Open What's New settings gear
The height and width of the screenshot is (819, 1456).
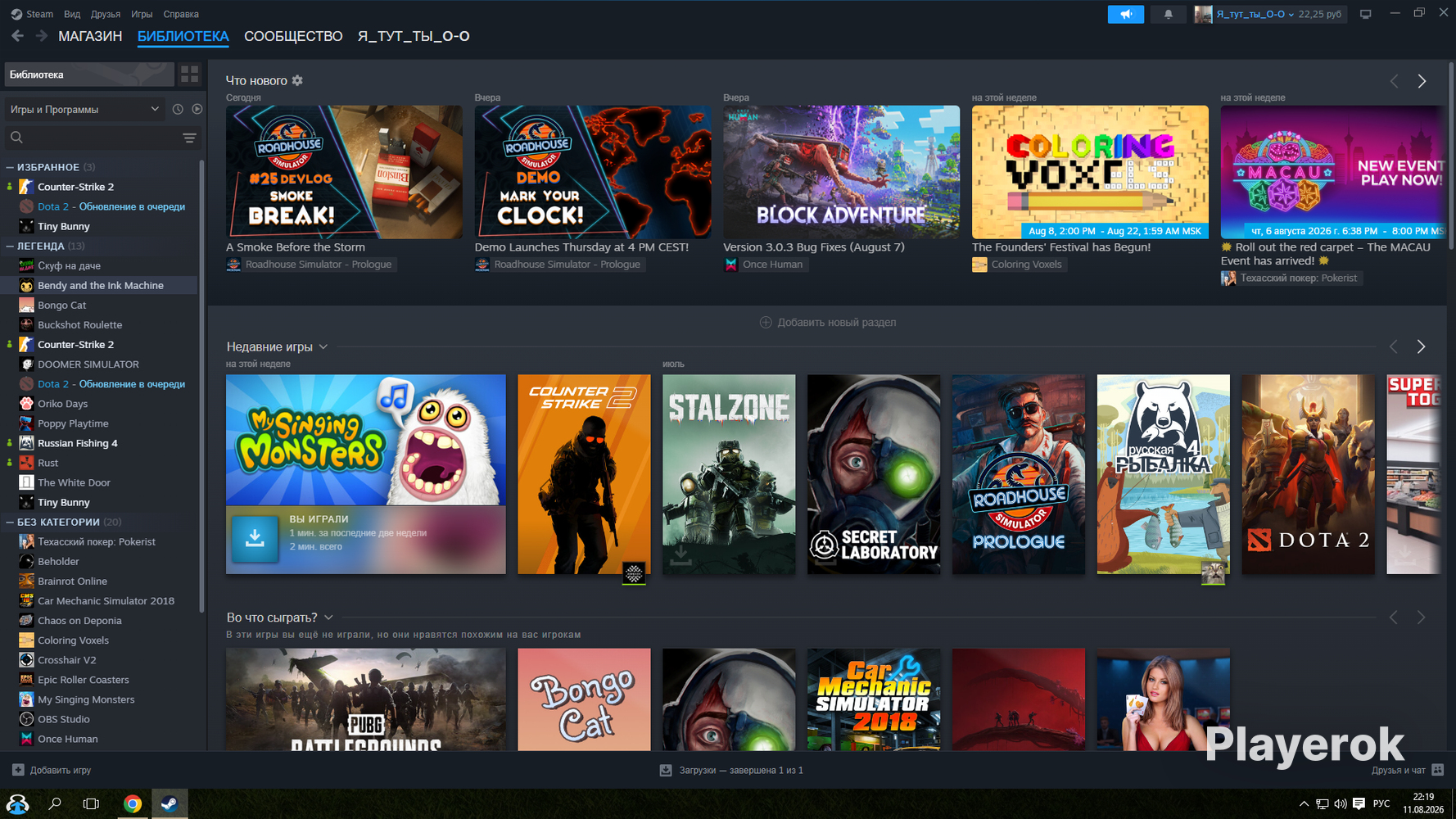297,80
